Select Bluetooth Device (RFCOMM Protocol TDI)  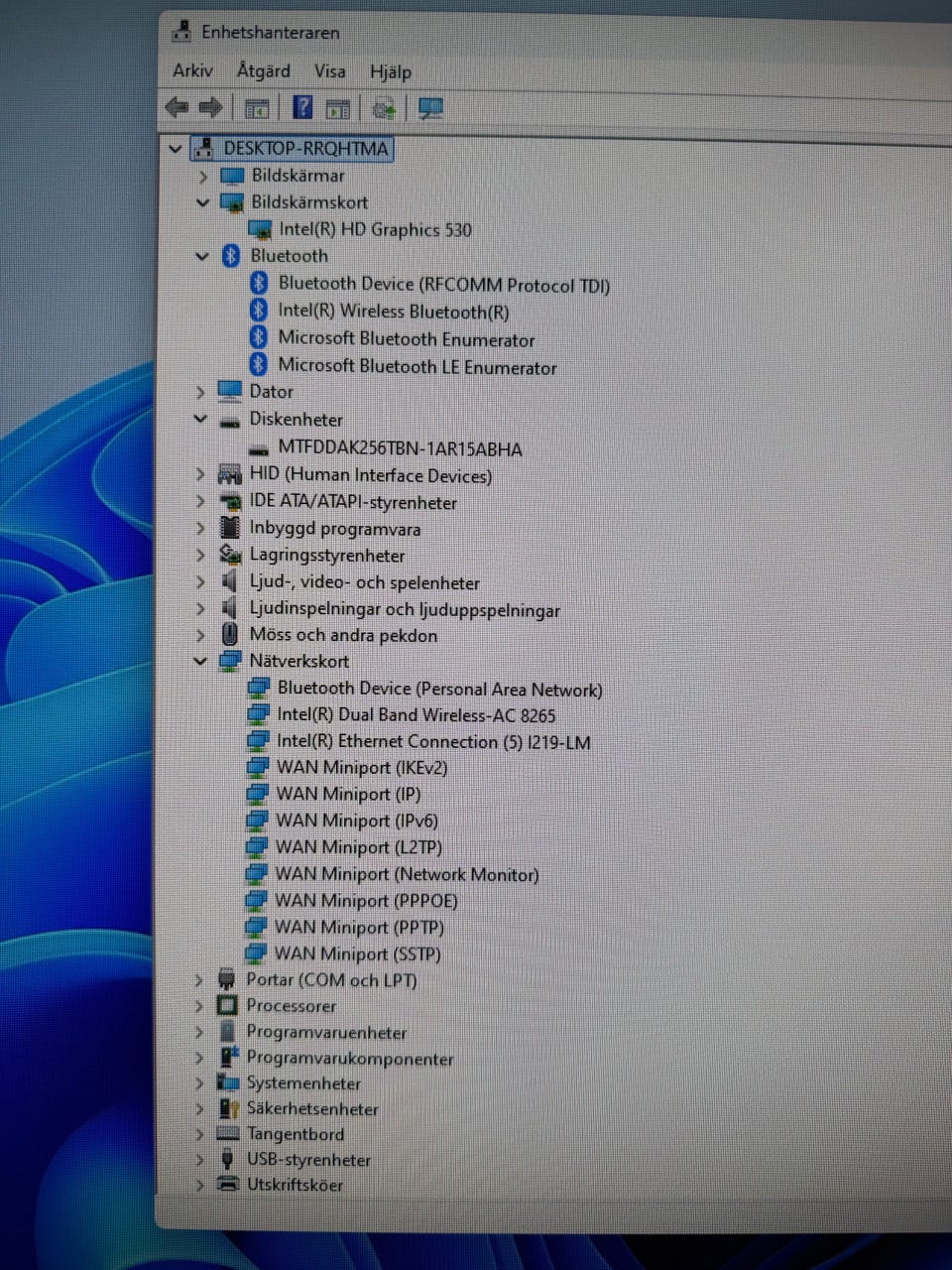pyautogui.click(x=444, y=285)
